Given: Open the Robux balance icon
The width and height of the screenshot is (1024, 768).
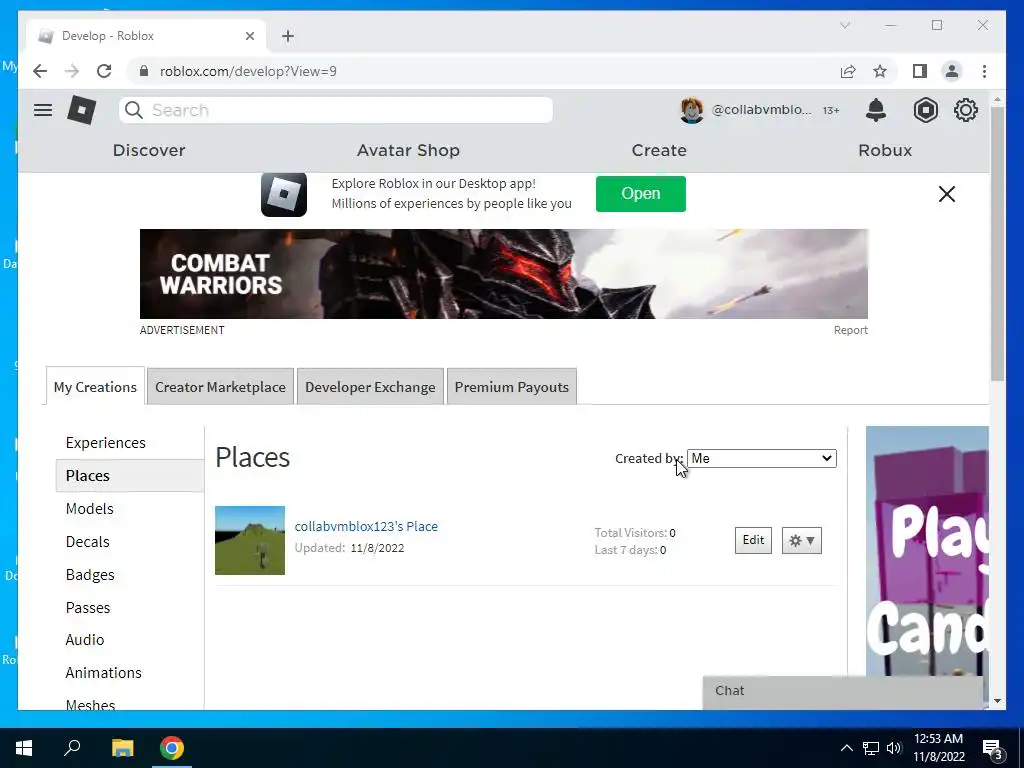Looking at the screenshot, I should pos(925,110).
